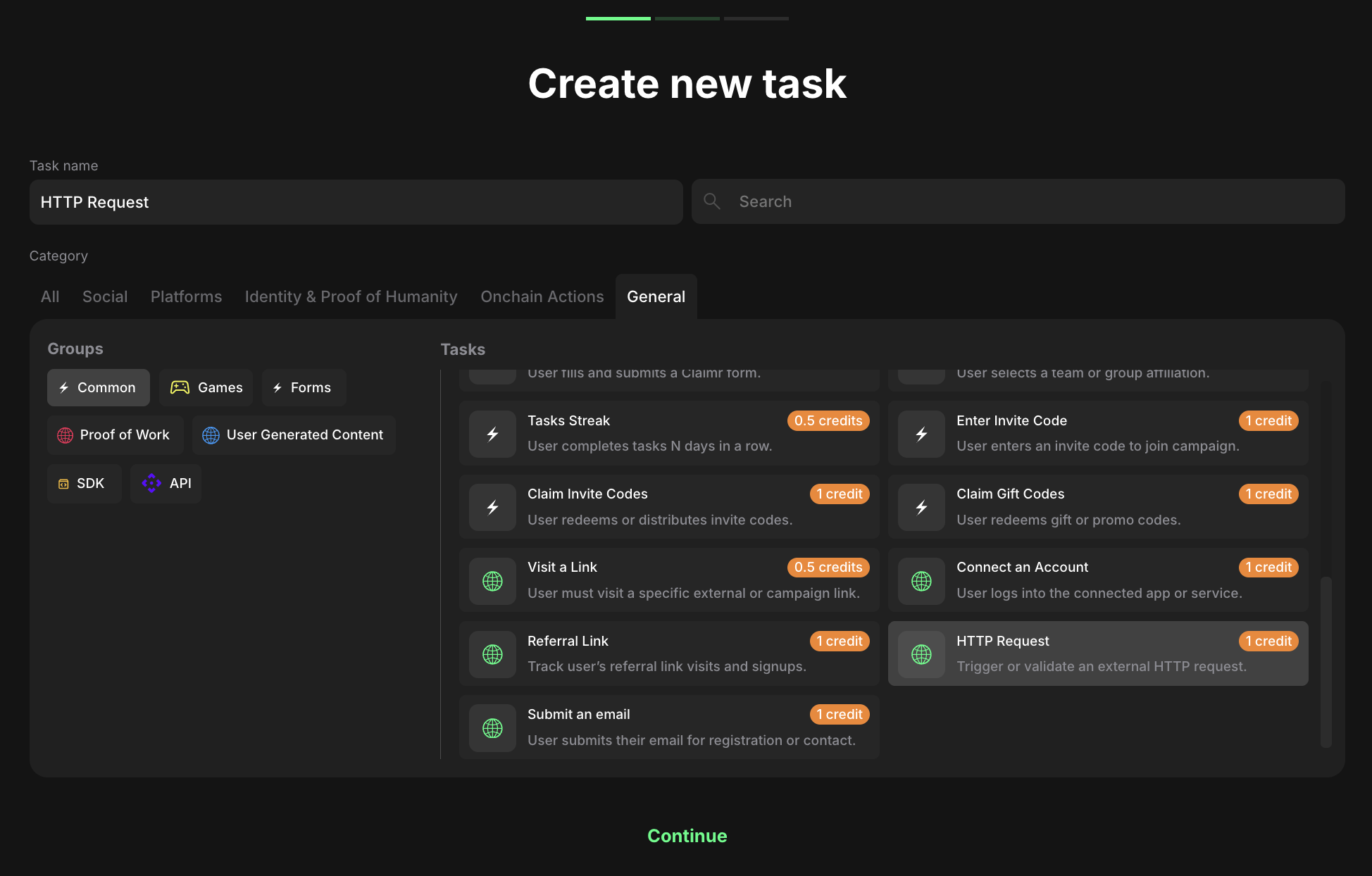Click the lightning icon for Enter Invite Code
This screenshot has height=876, width=1372.
(x=921, y=434)
